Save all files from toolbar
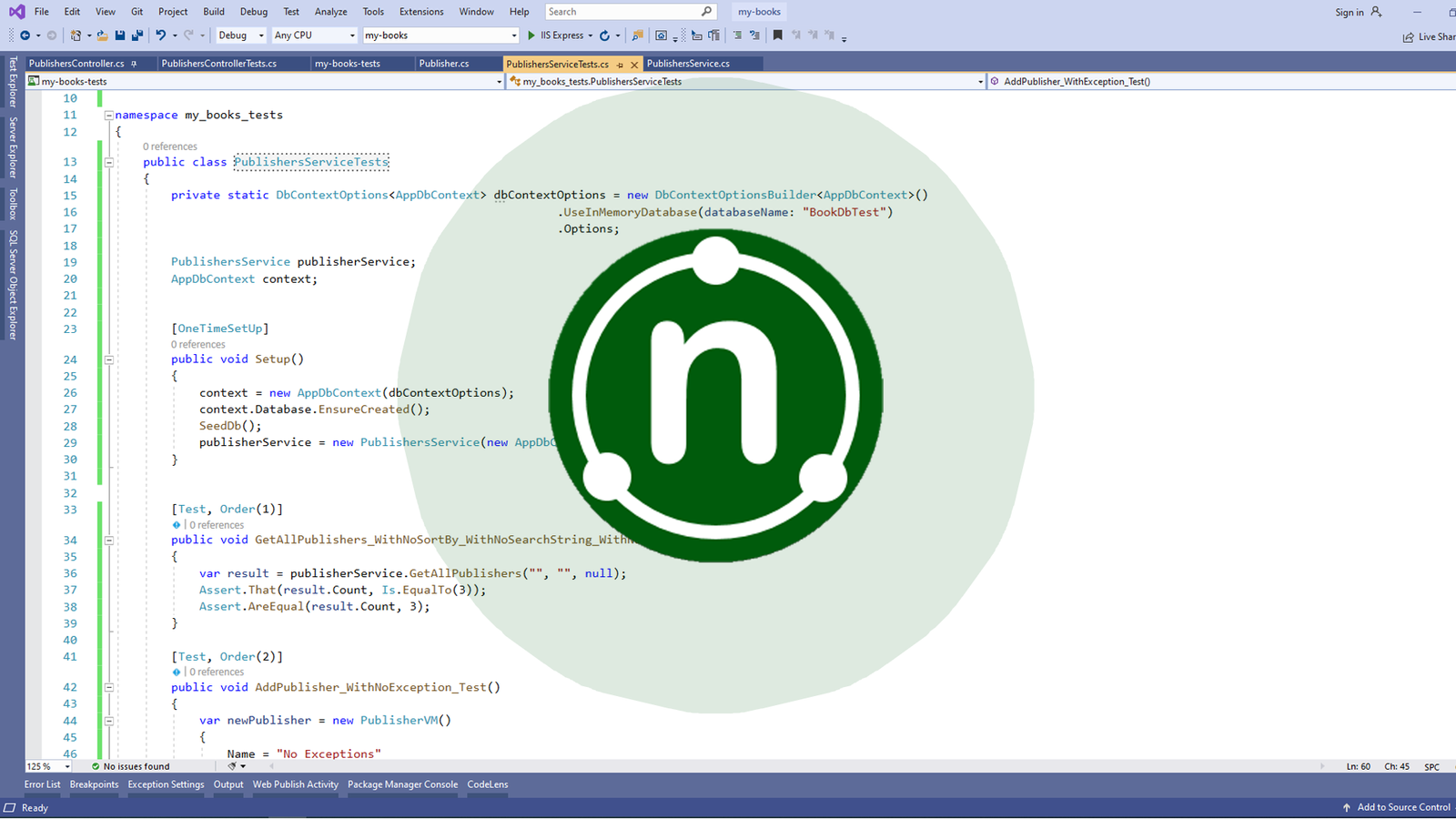The width and height of the screenshot is (1456, 819). 137,35
